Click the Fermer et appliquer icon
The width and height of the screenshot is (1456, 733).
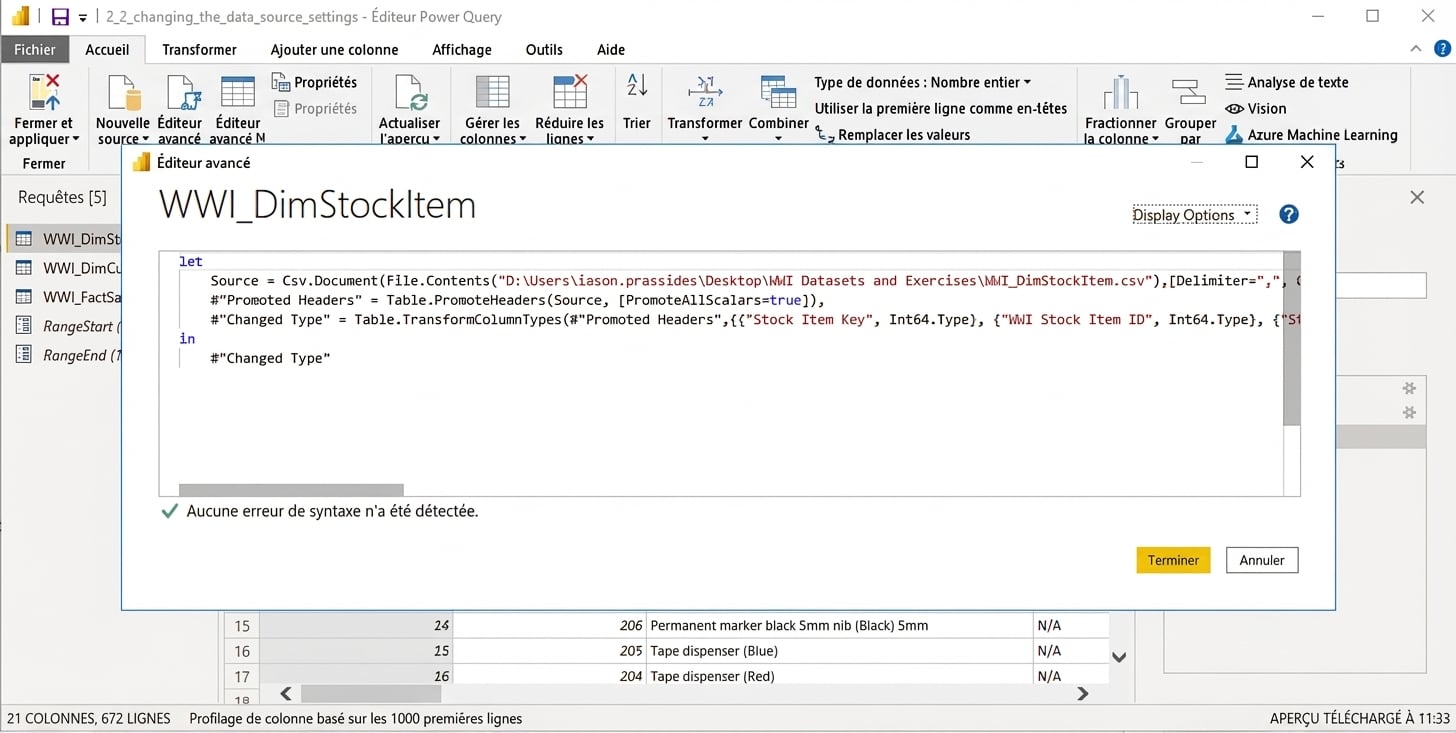coord(45,91)
